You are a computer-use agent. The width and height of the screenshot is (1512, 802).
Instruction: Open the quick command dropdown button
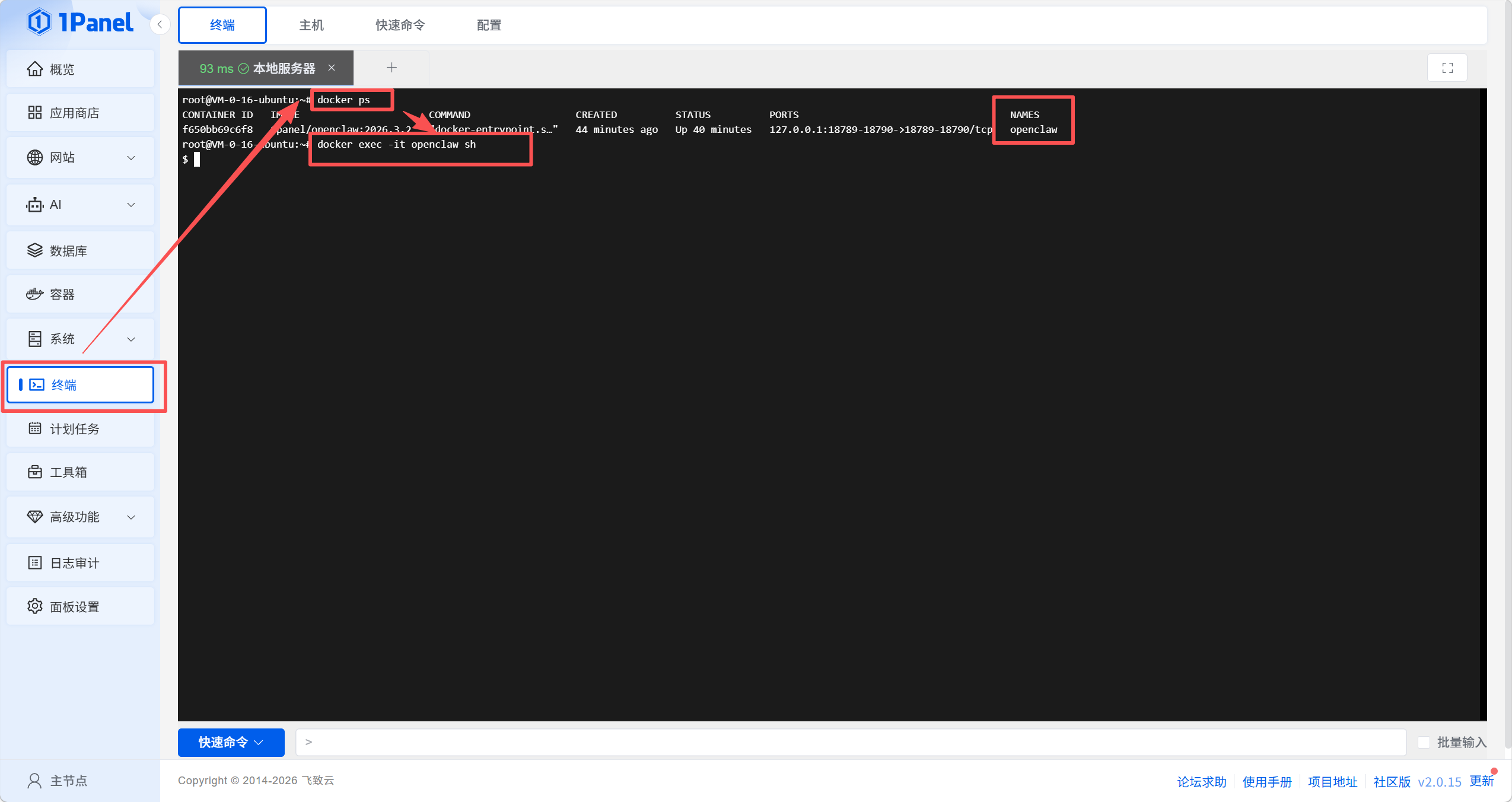pyautogui.click(x=231, y=742)
